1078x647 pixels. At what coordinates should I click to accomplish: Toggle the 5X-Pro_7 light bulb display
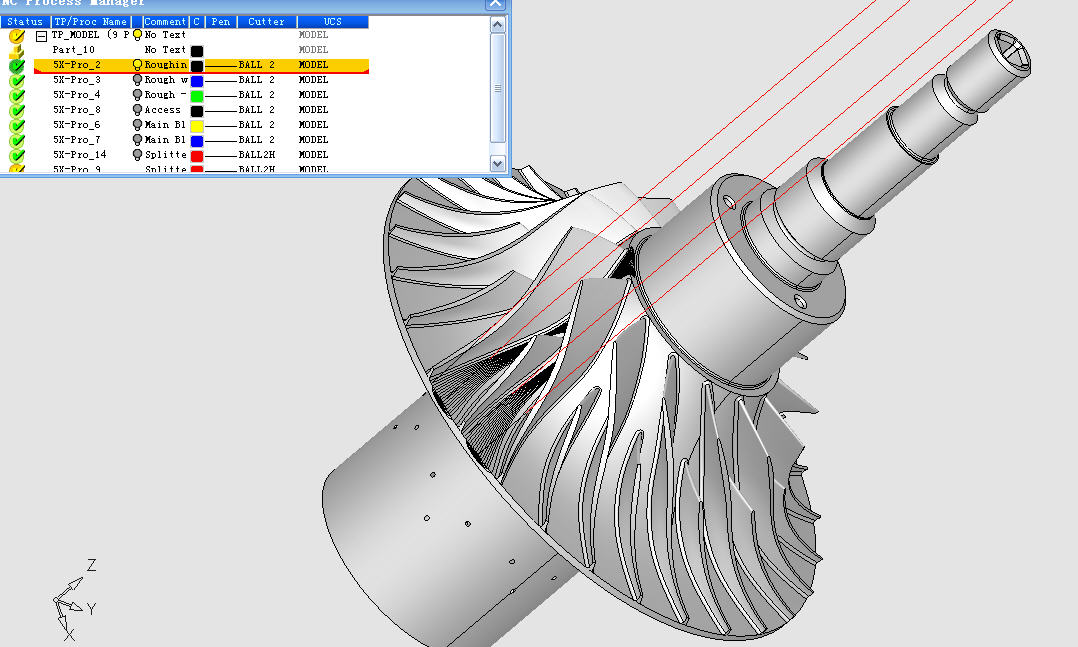tap(137, 140)
